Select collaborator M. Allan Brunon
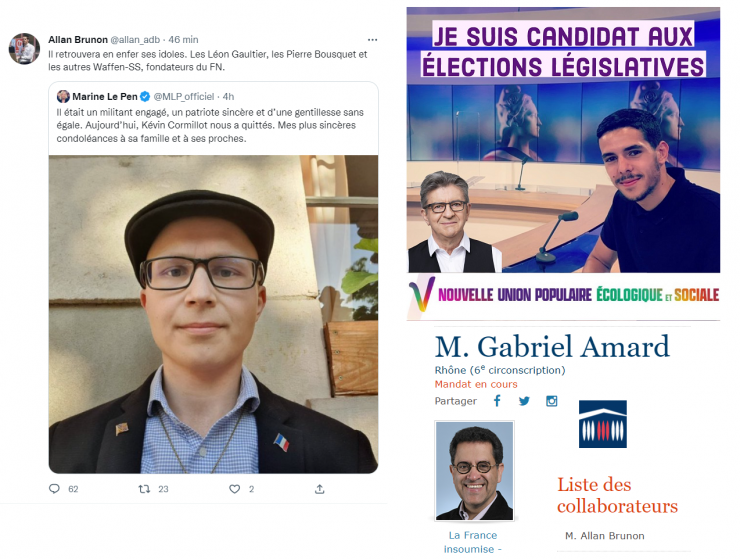This screenshot has height=559, width=740. pyautogui.click(x=605, y=536)
